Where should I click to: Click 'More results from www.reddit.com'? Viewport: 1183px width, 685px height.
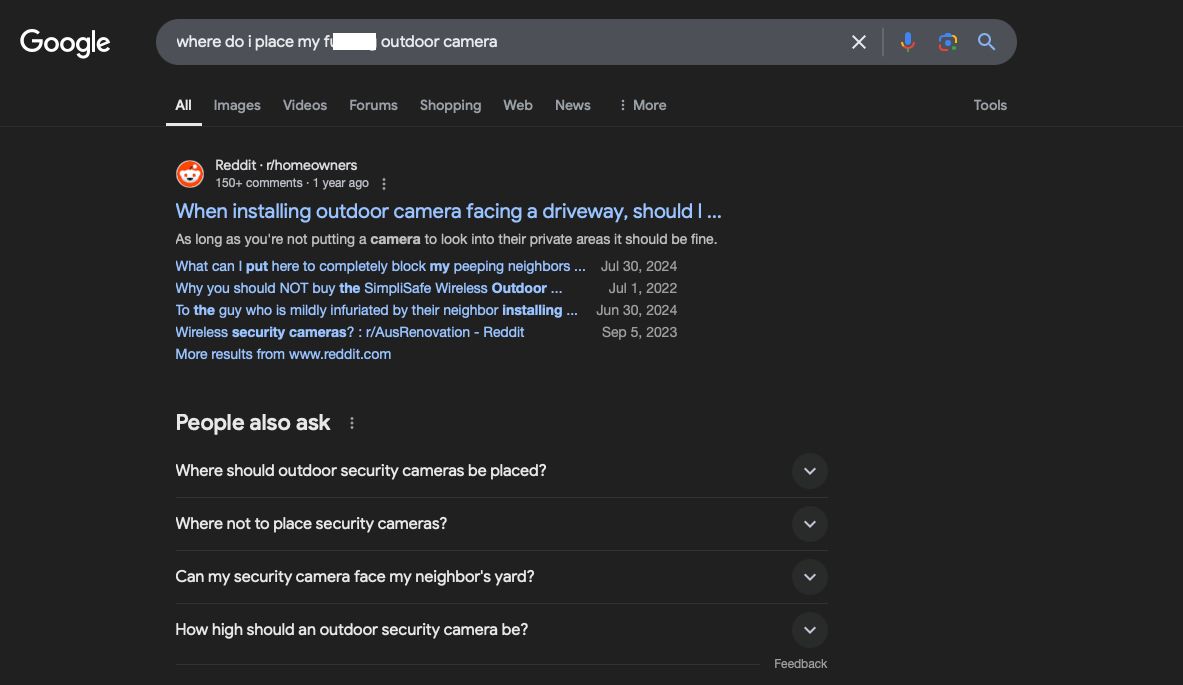point(283,353)
